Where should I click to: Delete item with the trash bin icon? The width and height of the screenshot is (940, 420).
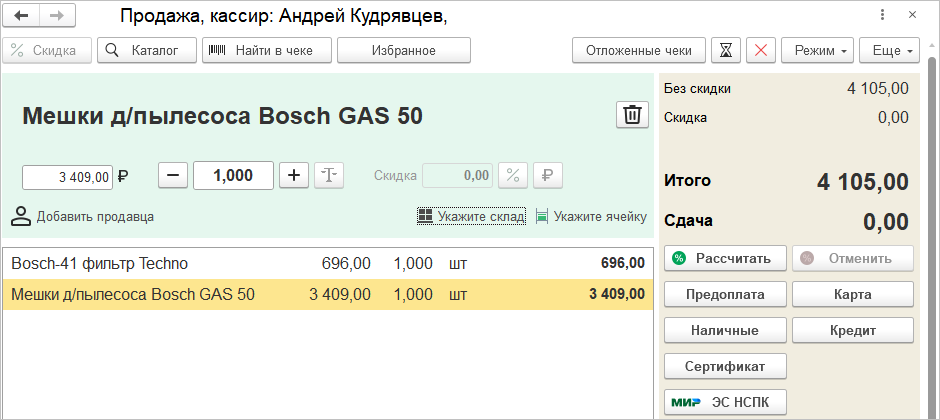(x=632, y=115)
